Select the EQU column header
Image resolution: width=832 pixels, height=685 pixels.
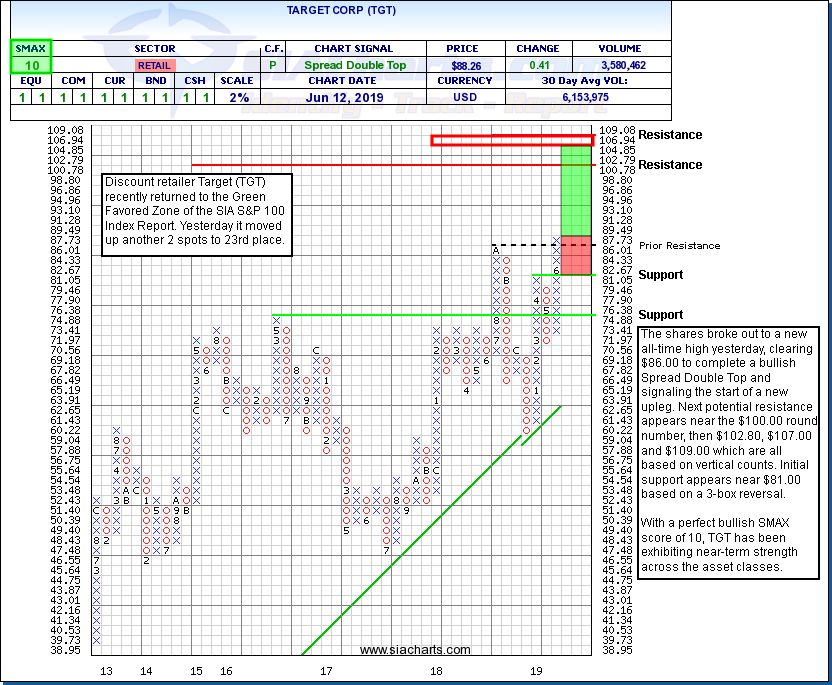[x=30, y=82]
